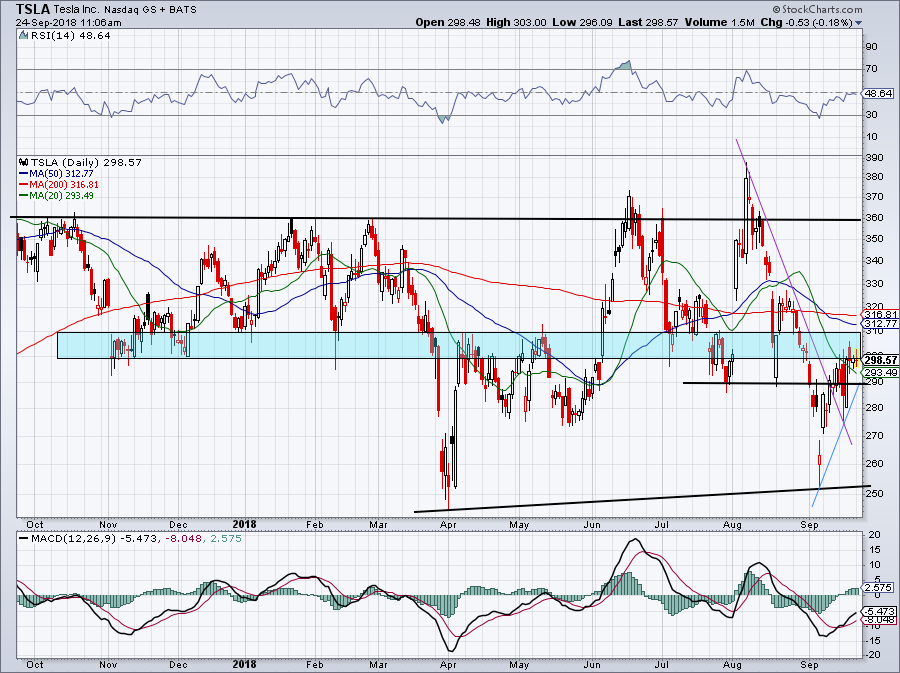Click the 250 price axis label
900x673 pixels.
[875, 493]
